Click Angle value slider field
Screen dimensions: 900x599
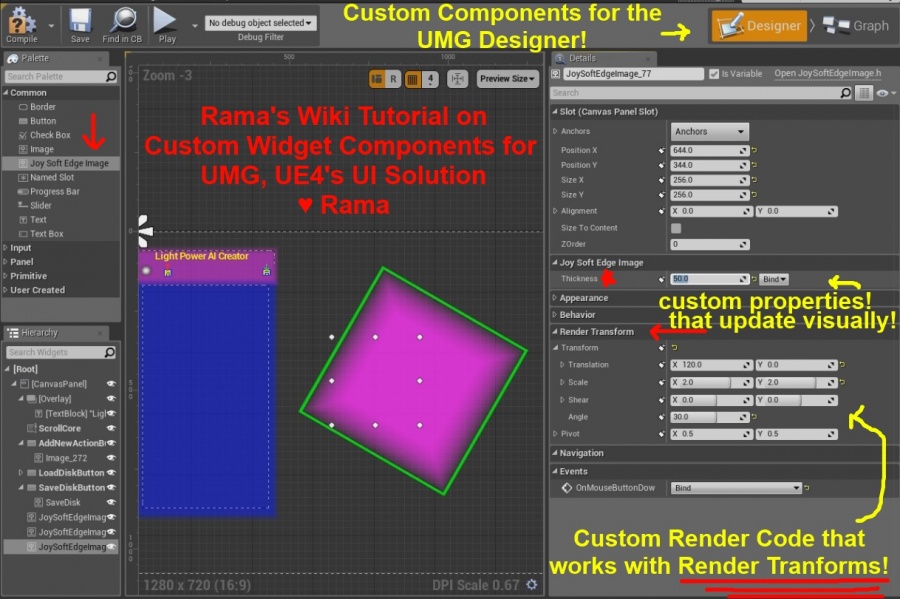tap(709, 417)
